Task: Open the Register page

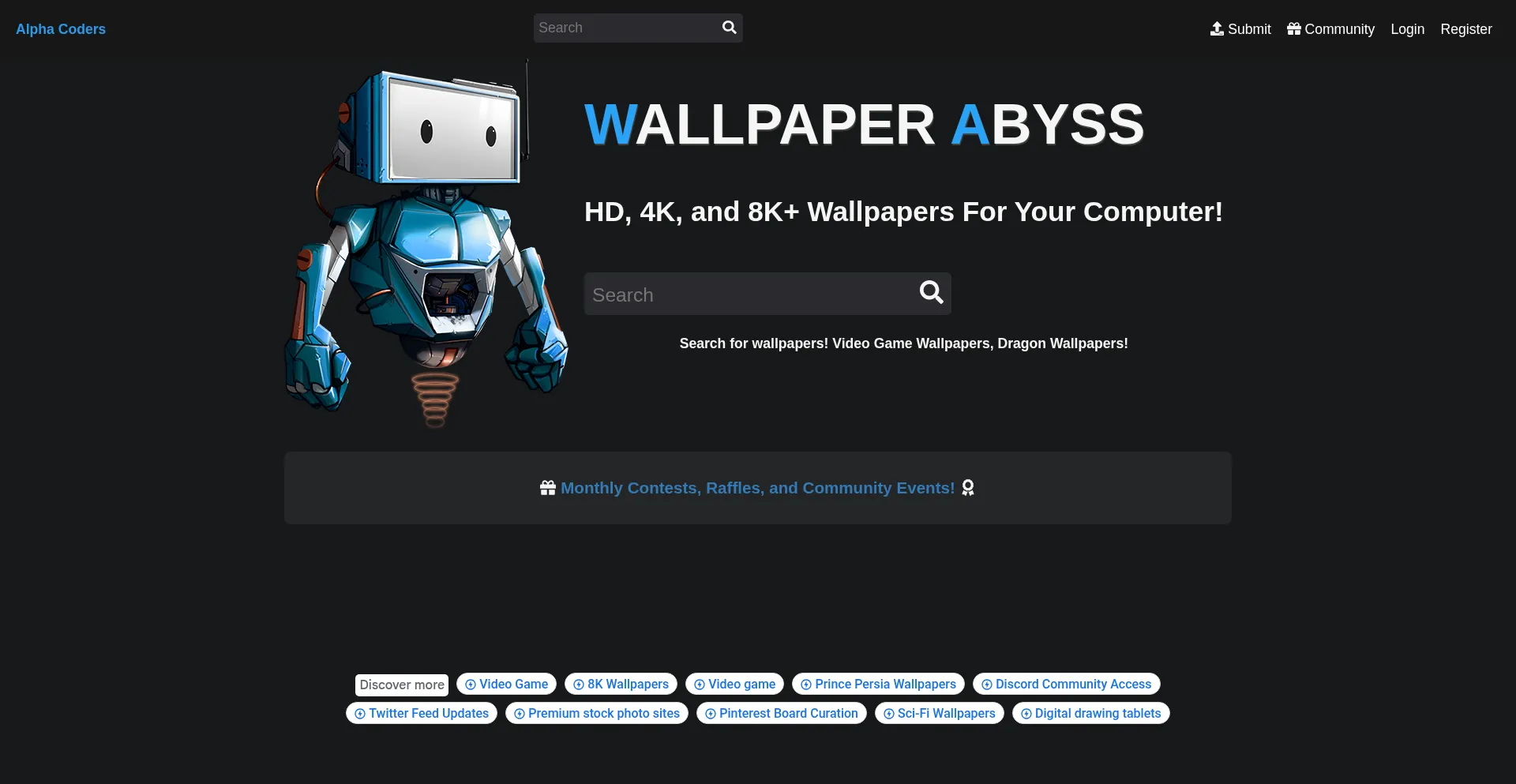Action: coord(1466,28)
